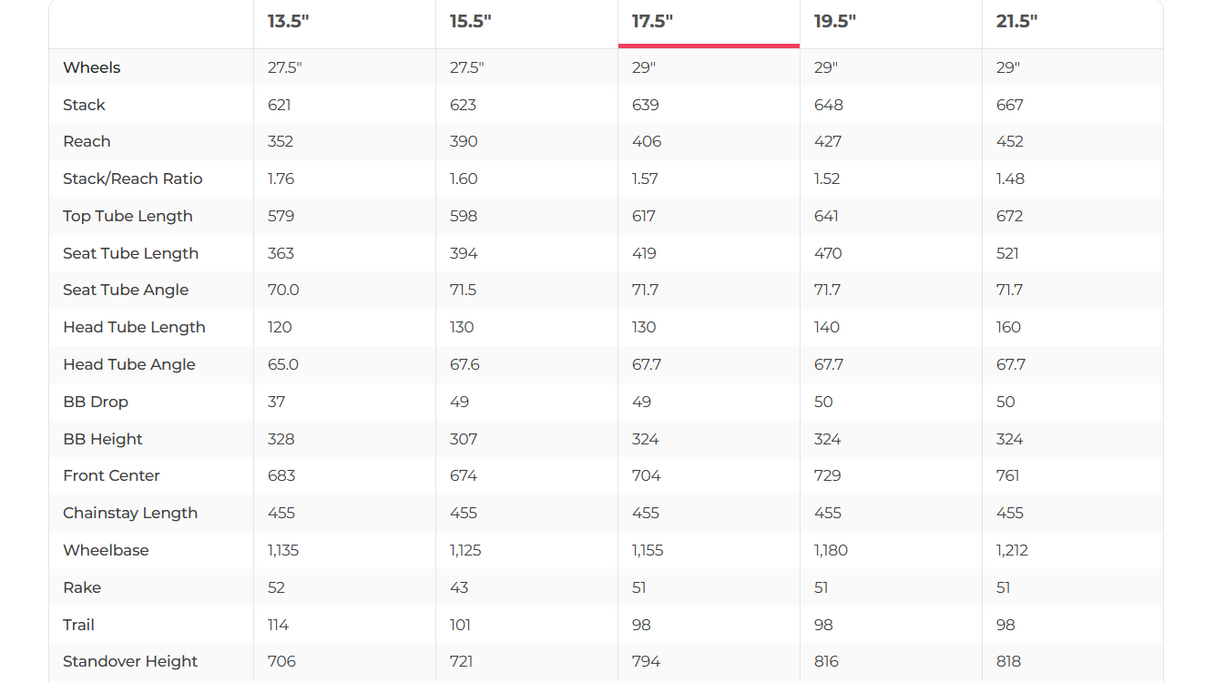Click the Front Center row label
The image size is (1214, 683).
(112, 476)
